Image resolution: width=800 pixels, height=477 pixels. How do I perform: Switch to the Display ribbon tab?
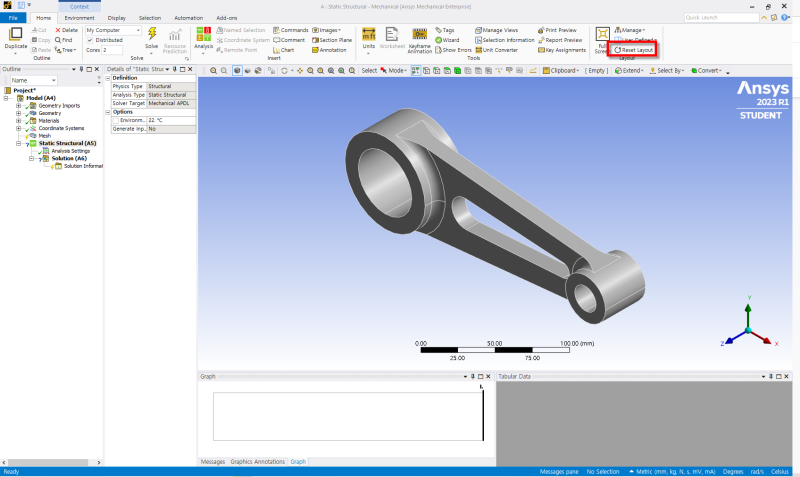pos(116,18)
